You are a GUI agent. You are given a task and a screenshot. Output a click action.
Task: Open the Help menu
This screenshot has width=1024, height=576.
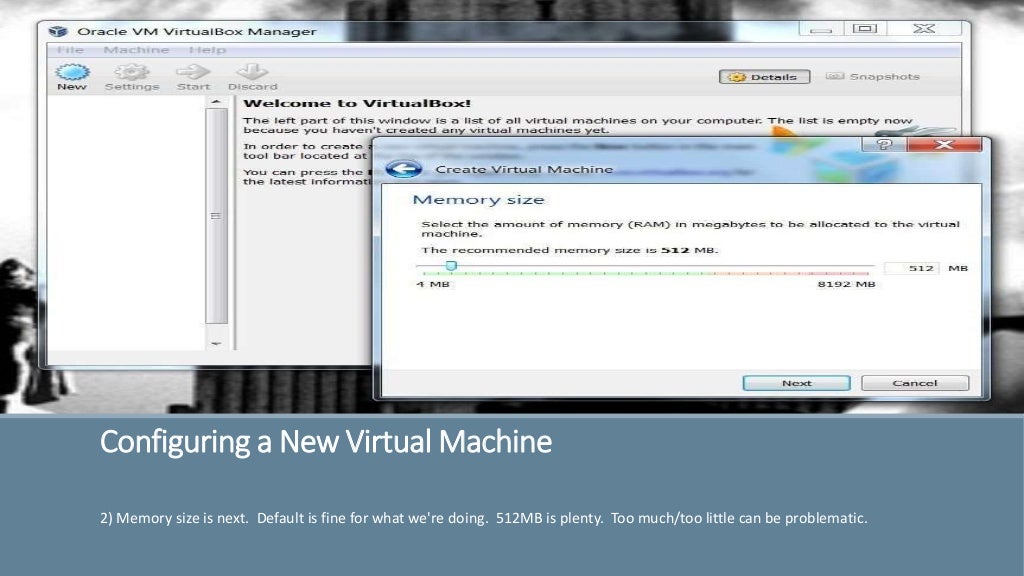(207, 50)
